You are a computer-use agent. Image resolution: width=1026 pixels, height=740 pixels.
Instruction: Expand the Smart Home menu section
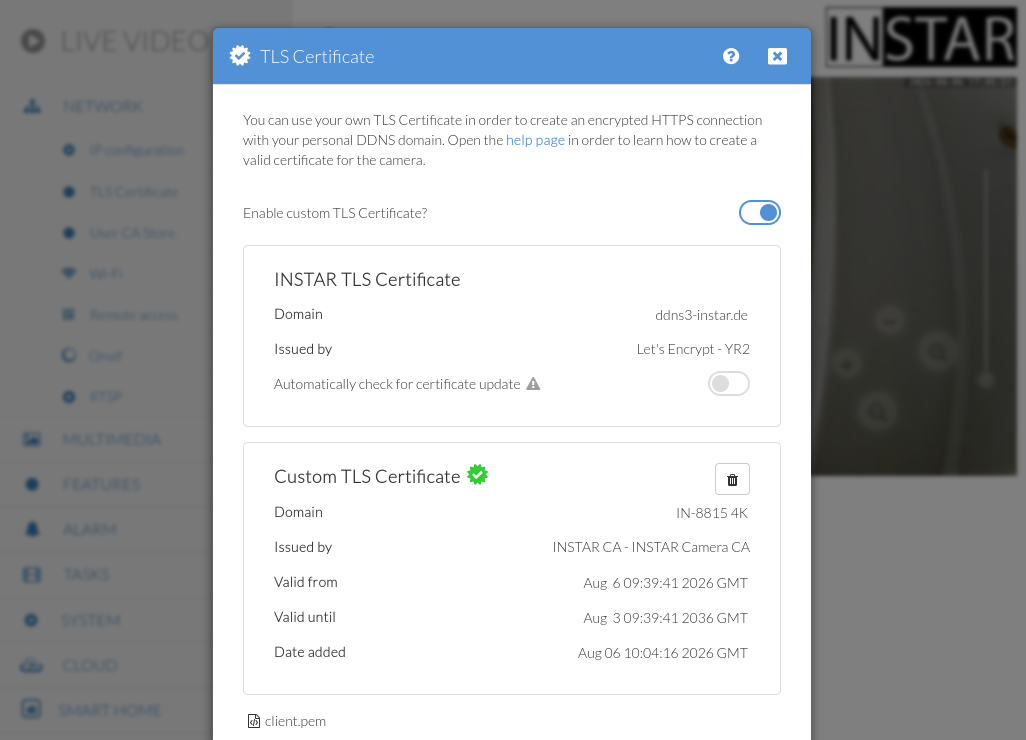click(x=110, y=710)
